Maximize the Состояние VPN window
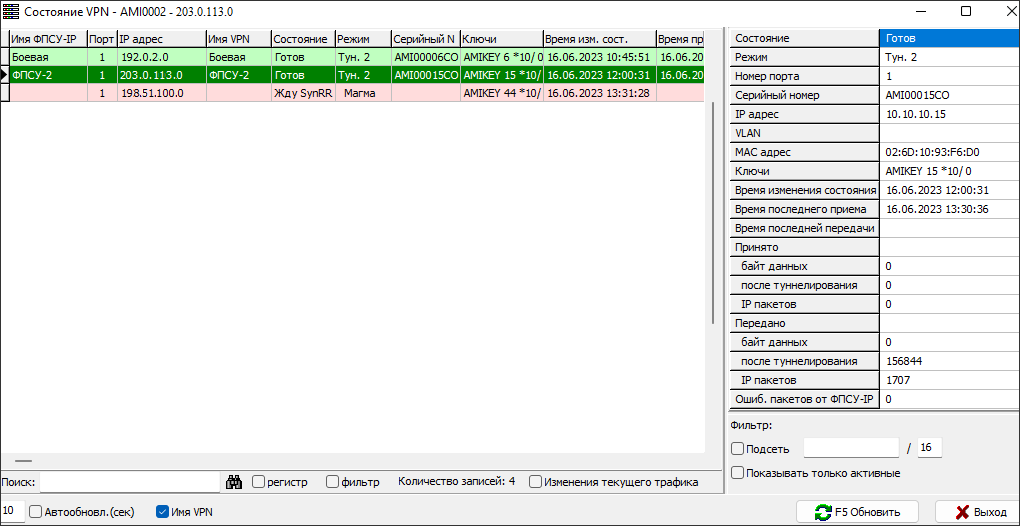This screenshot has width=1020, height=526. point(965,12)
